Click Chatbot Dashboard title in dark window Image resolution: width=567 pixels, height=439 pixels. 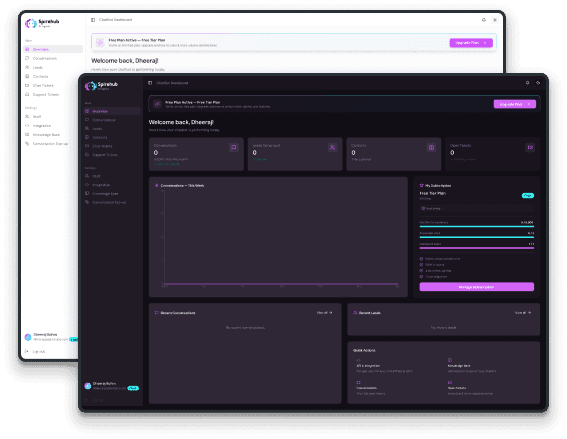(x=172, y=83)
